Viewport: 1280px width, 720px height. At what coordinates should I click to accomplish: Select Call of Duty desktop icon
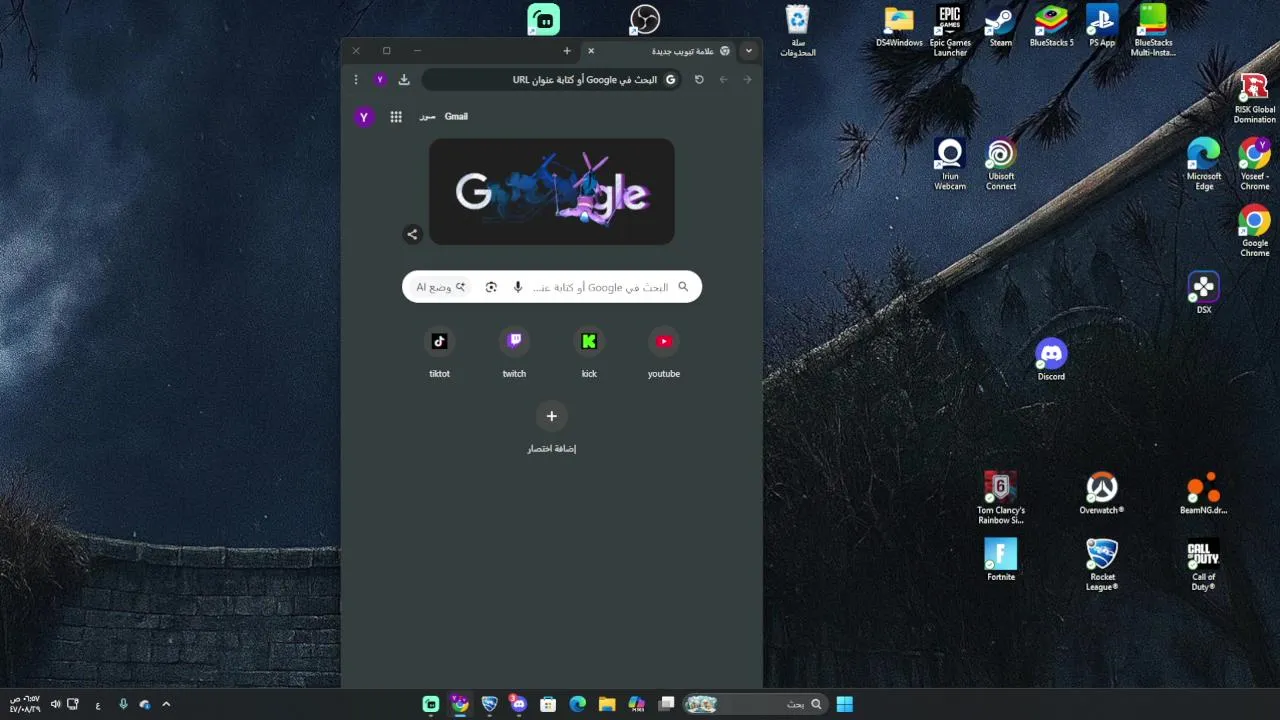click(1204, 564)
